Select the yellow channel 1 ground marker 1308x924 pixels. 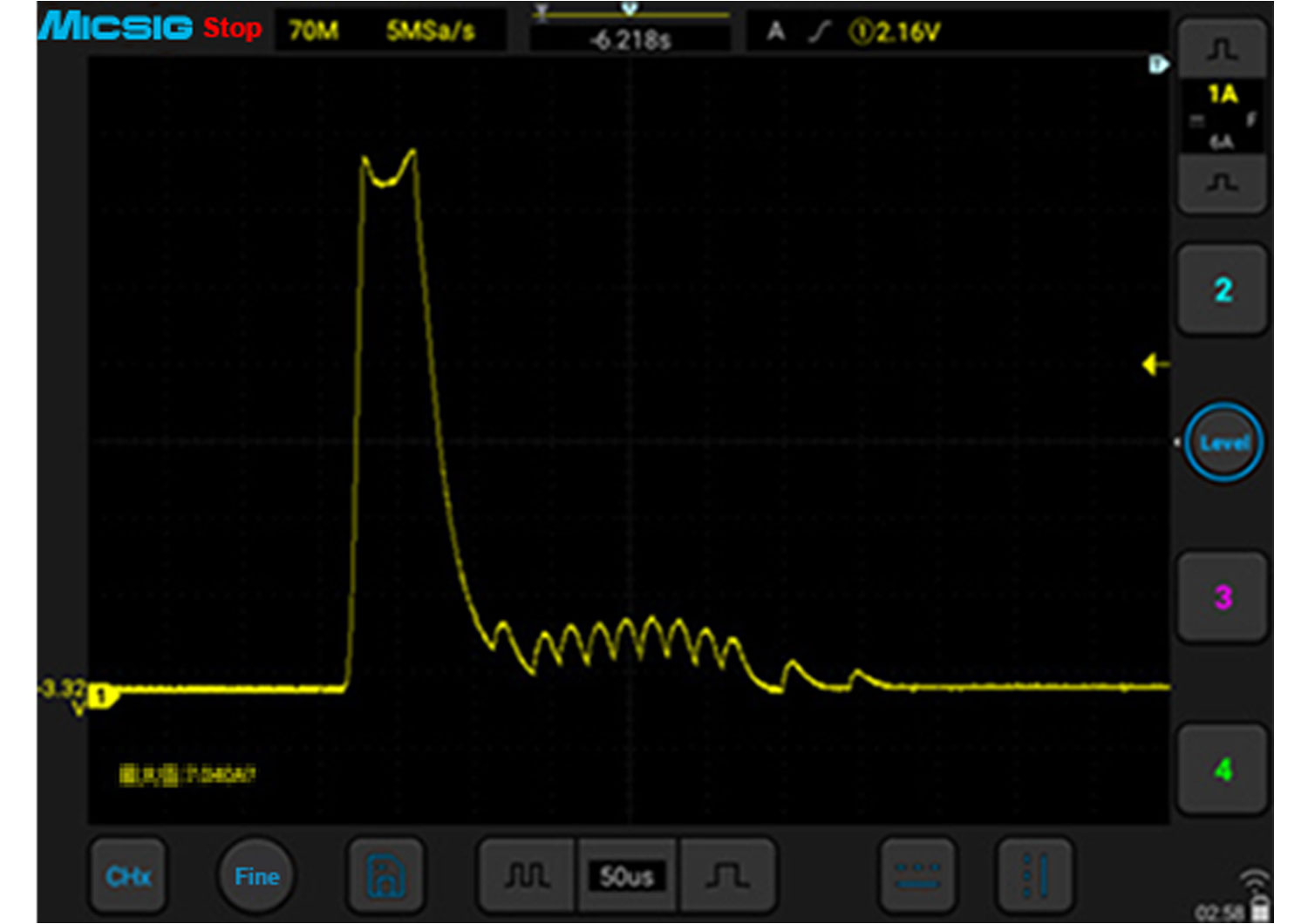(102, 696)
